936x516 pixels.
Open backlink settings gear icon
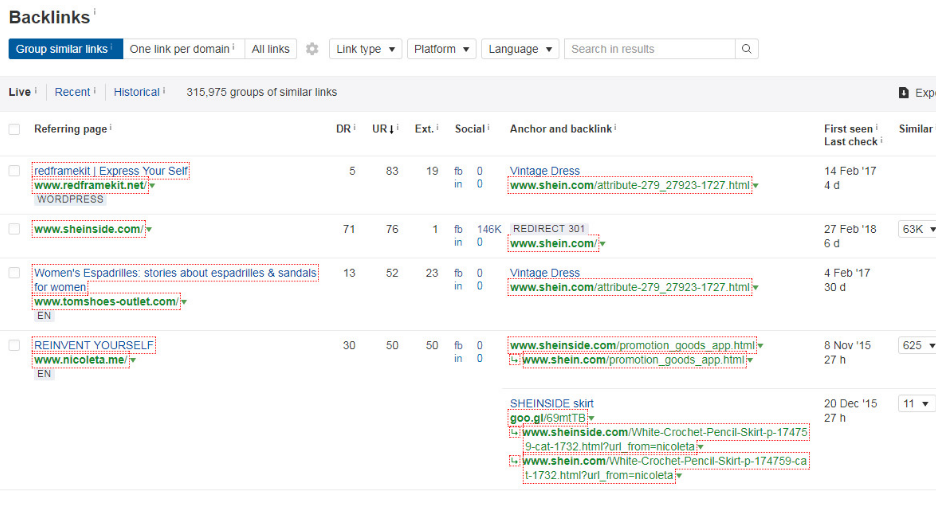[312, 49]
